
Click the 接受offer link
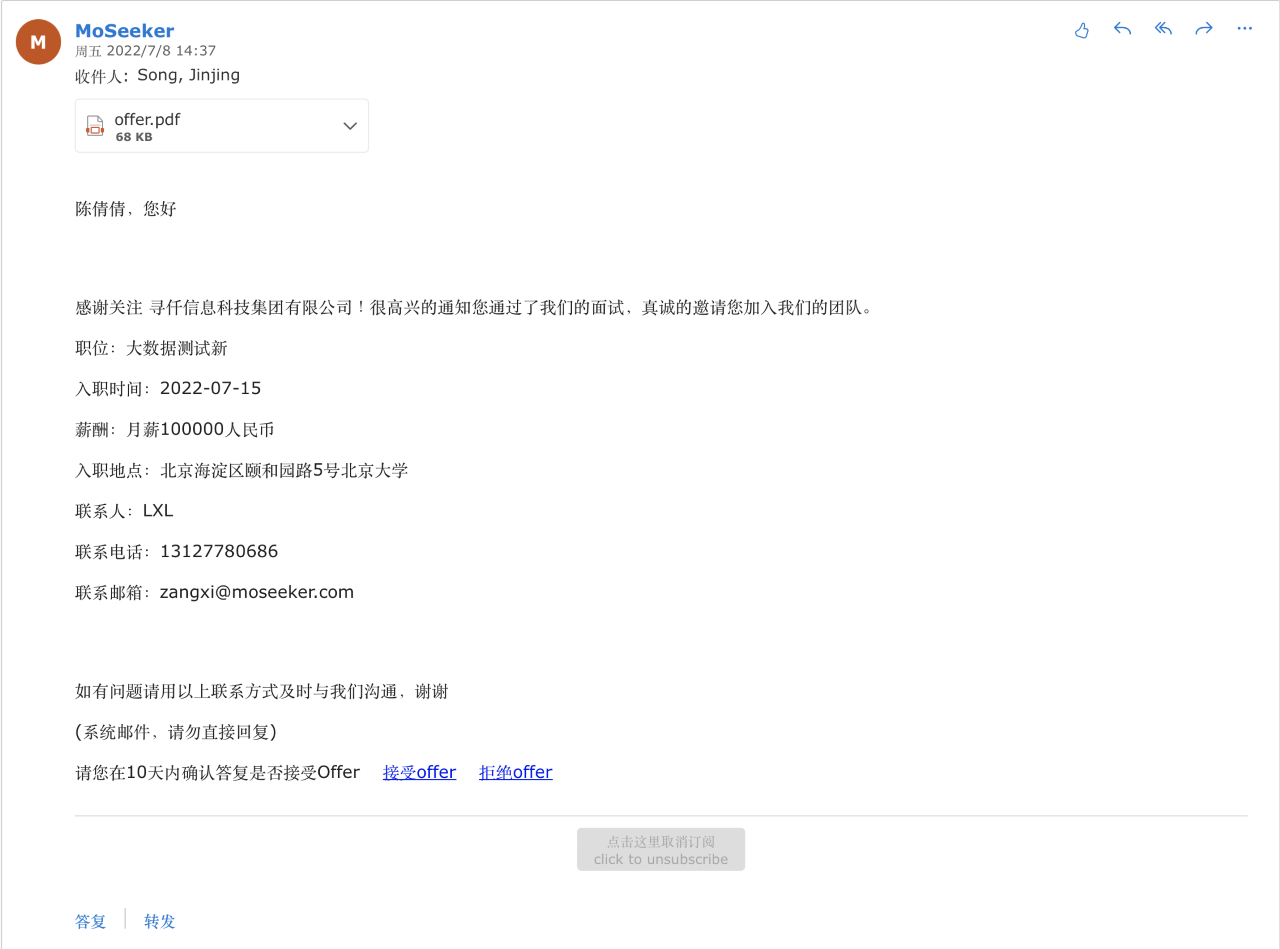419,772
